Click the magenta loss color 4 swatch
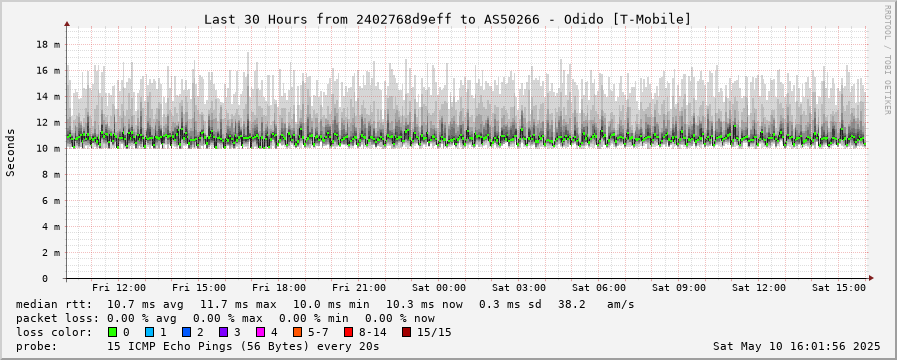Image resolution: width=897 pixels, height=360 pixels. (260, 332)
